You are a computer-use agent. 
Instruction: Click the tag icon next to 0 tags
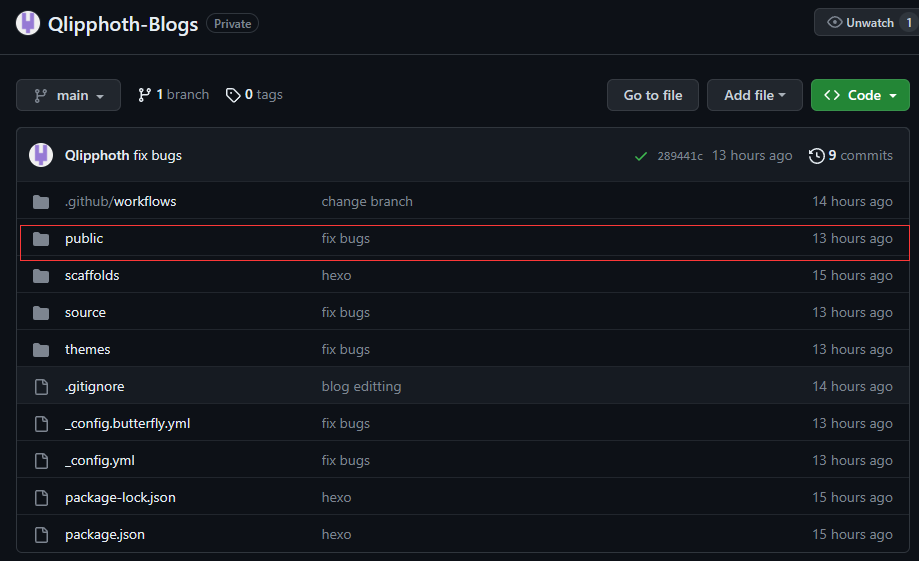coord(233,95)
